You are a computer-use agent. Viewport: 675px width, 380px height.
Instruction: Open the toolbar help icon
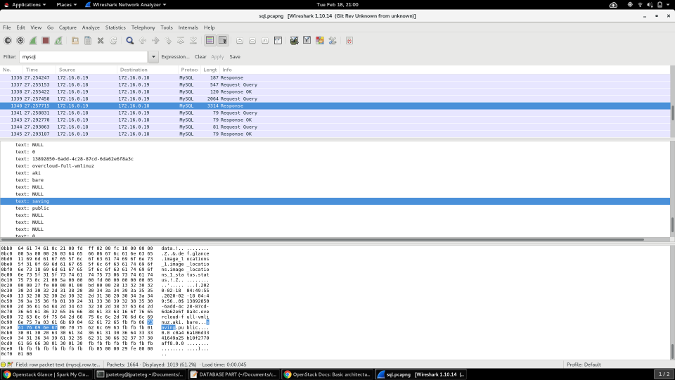[349, 40]
